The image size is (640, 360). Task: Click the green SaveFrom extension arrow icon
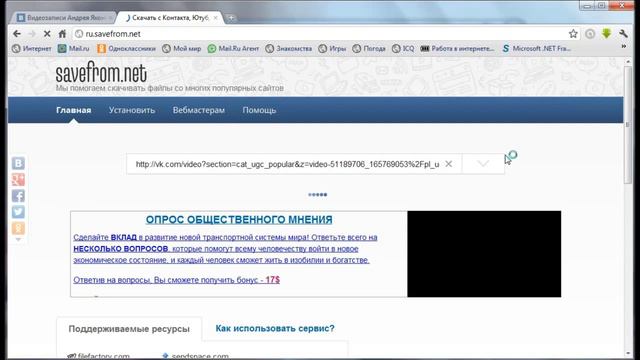pyautogui.click(x=607, y=34)
